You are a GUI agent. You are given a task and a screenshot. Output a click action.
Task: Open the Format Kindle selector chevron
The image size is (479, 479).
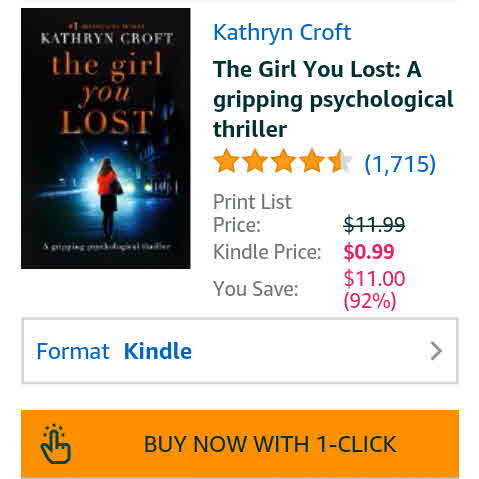pyautogui.click(x=436, y=351)
